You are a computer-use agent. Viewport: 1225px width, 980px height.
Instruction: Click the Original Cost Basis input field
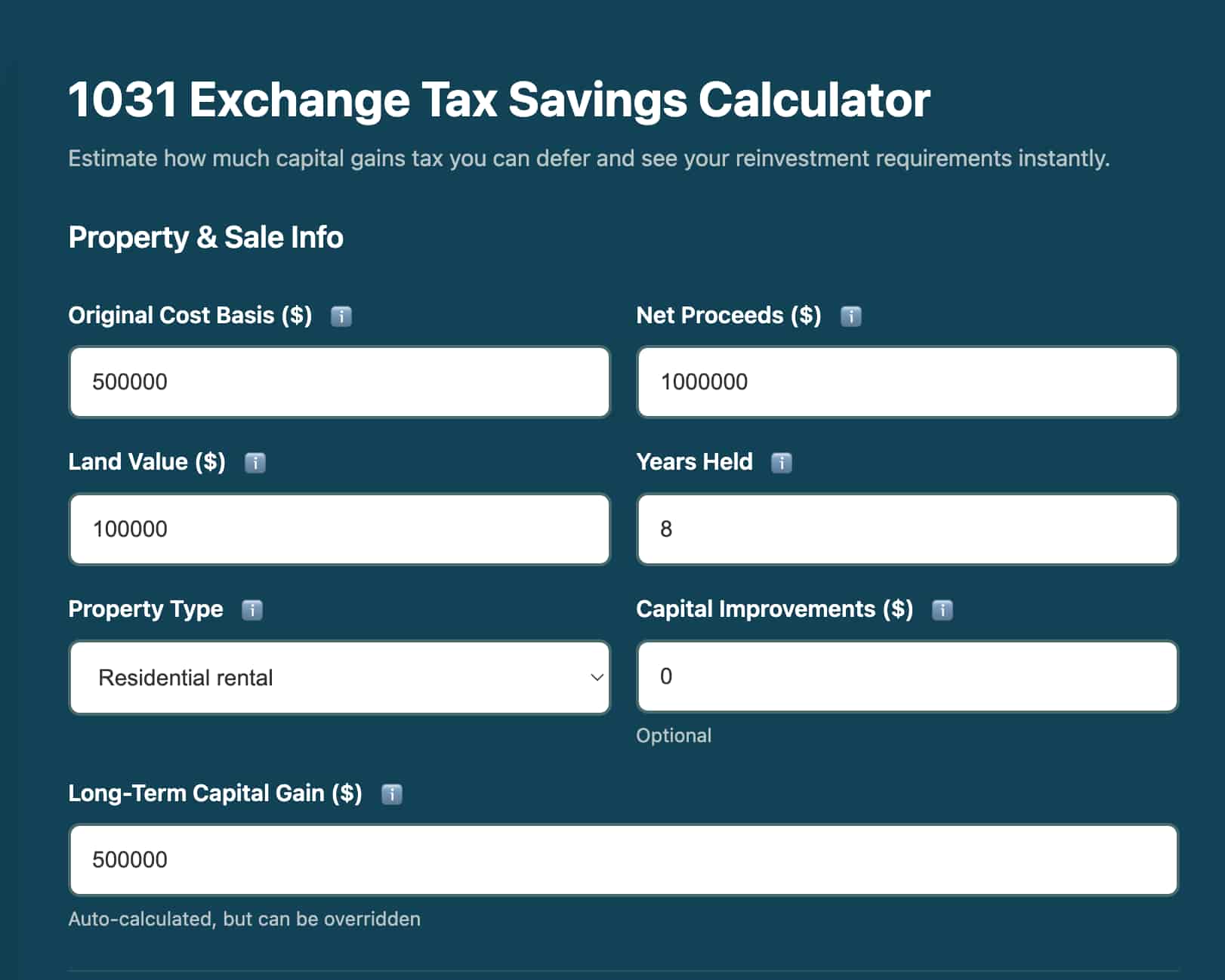(x=338, y=382)
